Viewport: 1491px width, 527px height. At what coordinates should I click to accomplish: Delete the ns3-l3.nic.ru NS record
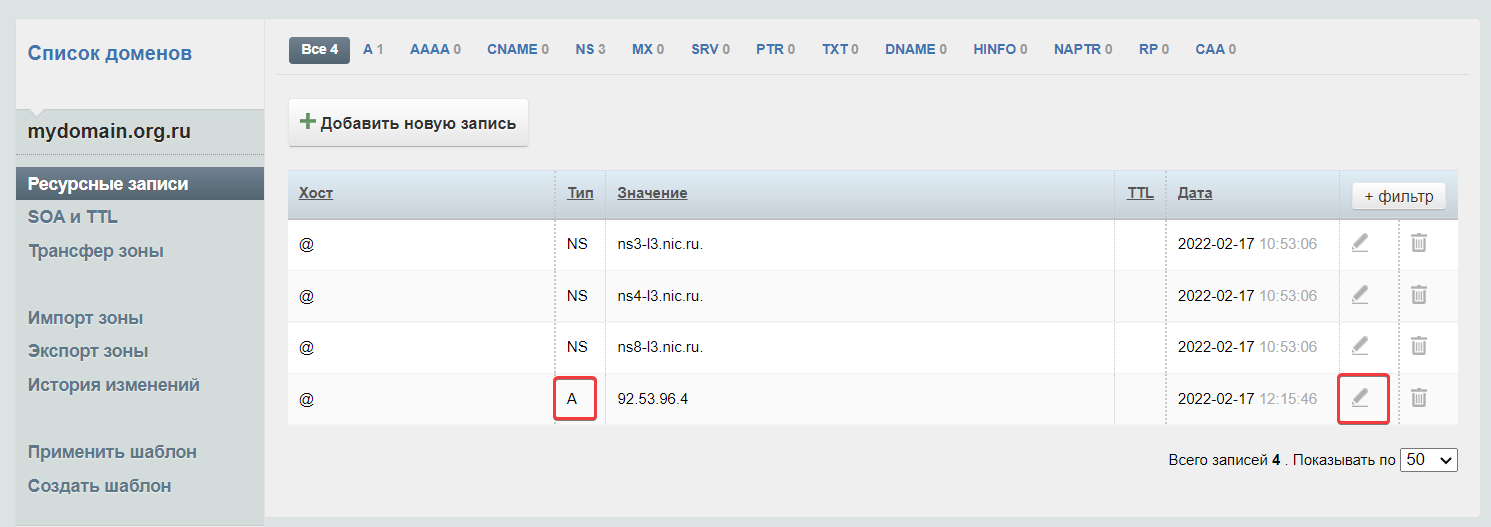click(1418, 243)
